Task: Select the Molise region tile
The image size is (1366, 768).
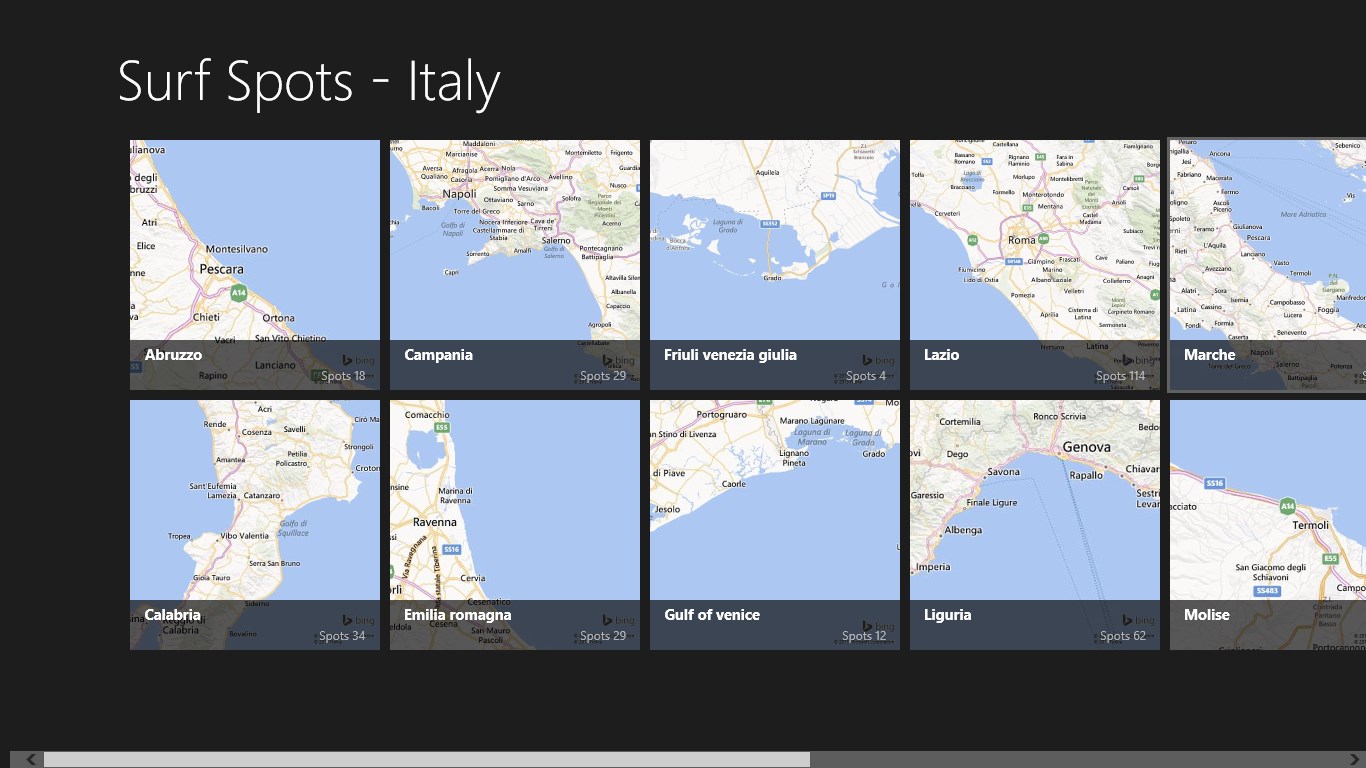Action: [1267, 525]
